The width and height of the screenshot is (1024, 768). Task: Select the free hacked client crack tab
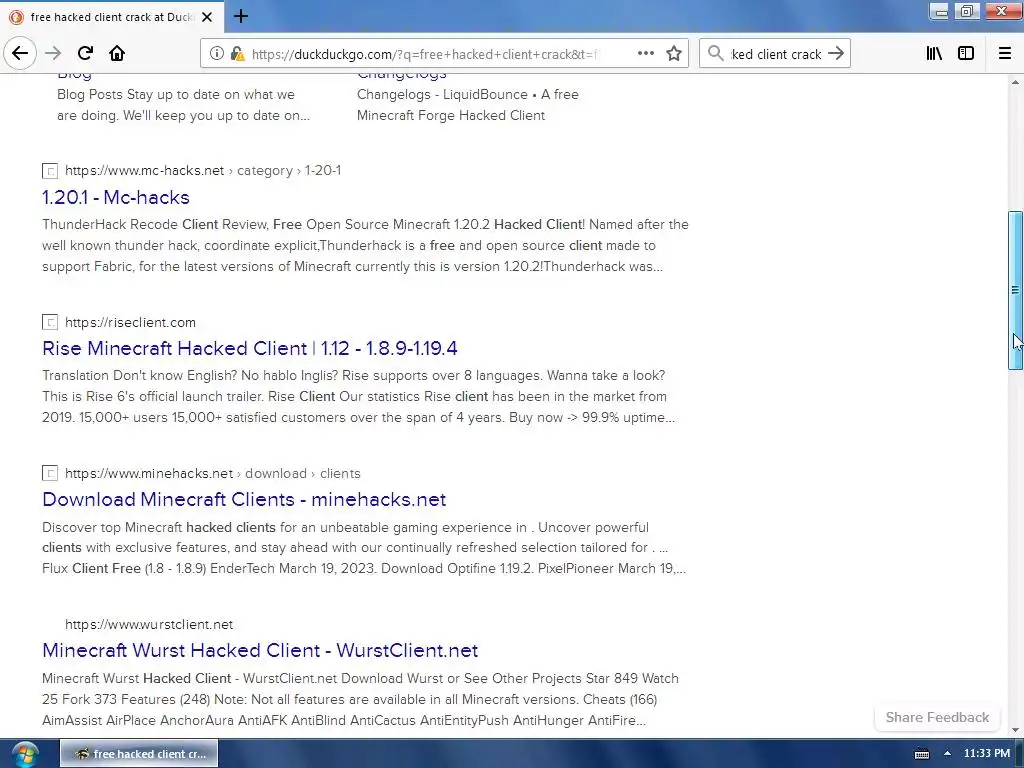[111, 17]
